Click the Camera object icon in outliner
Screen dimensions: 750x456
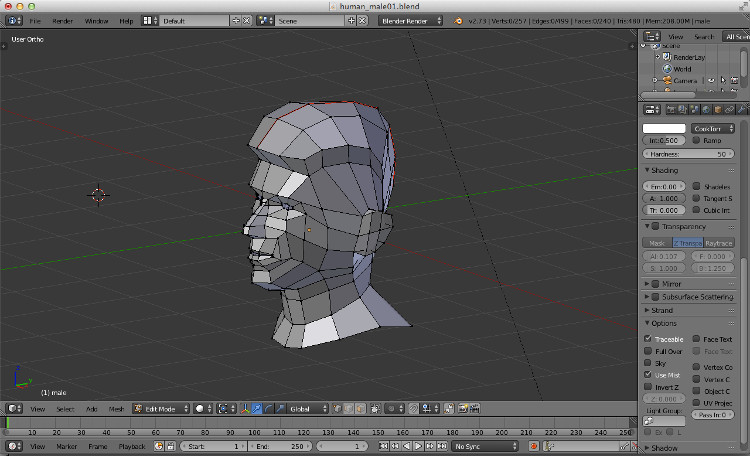(x=665, y=80)
